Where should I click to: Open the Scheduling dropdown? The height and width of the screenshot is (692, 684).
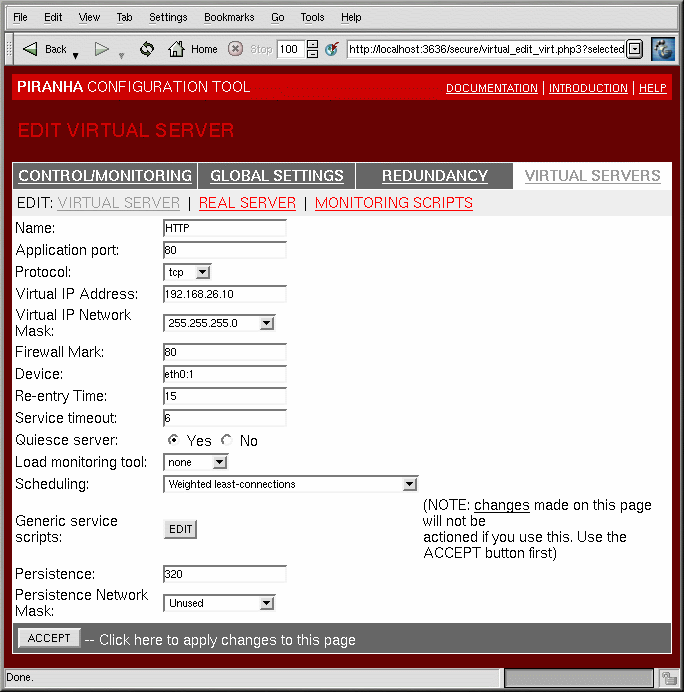(290, 484)
